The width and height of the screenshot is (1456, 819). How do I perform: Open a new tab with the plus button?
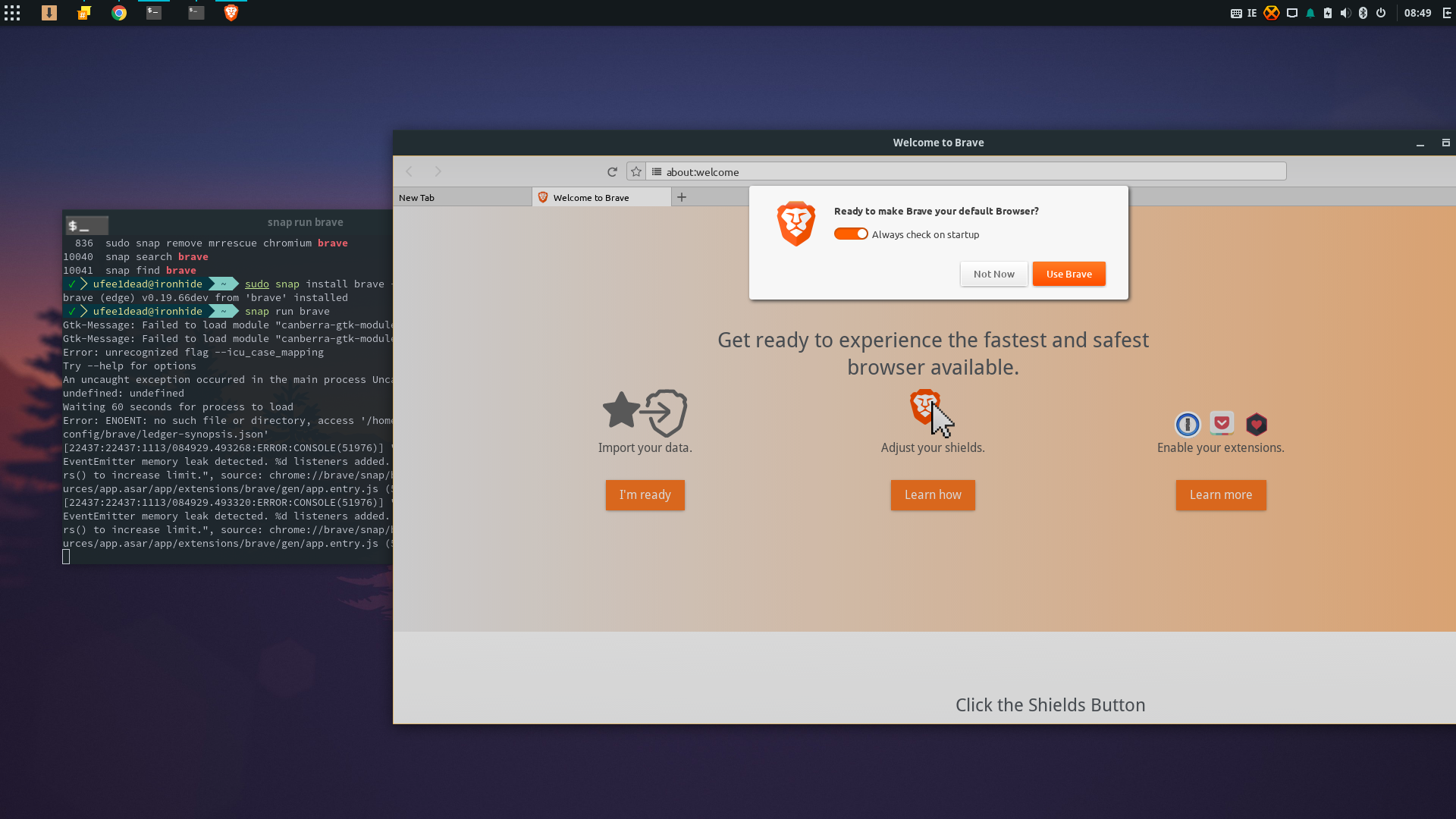click(x=682, y=197)
